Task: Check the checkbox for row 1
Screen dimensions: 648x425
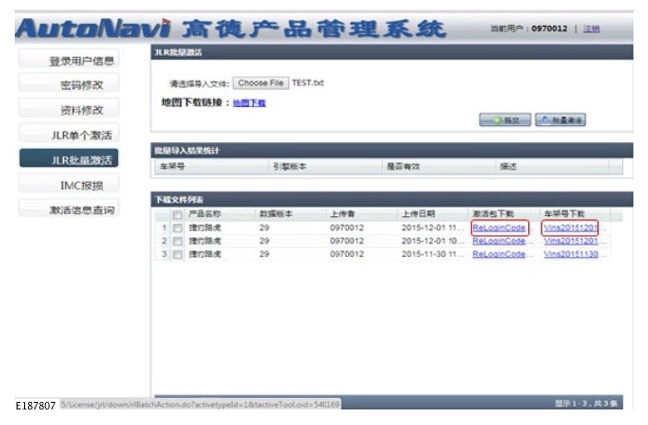Action: click(x=178, y=228)
